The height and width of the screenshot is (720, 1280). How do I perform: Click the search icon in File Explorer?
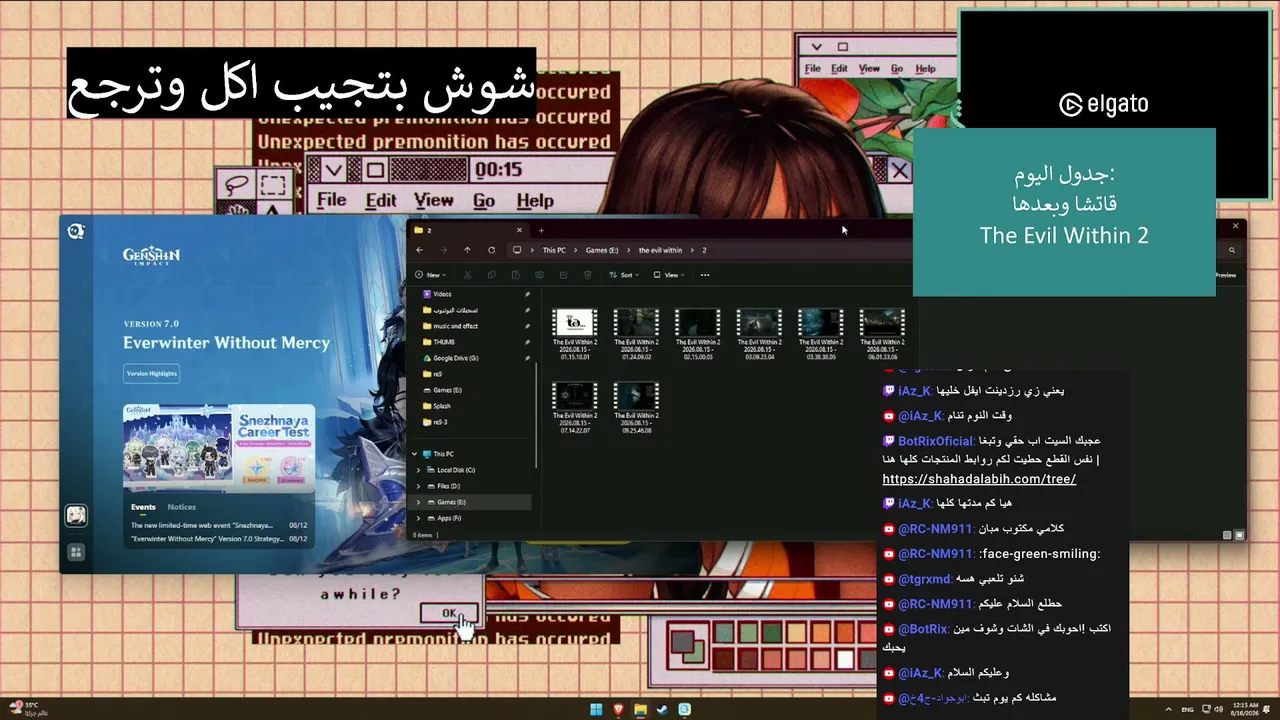coord(1232,250)
